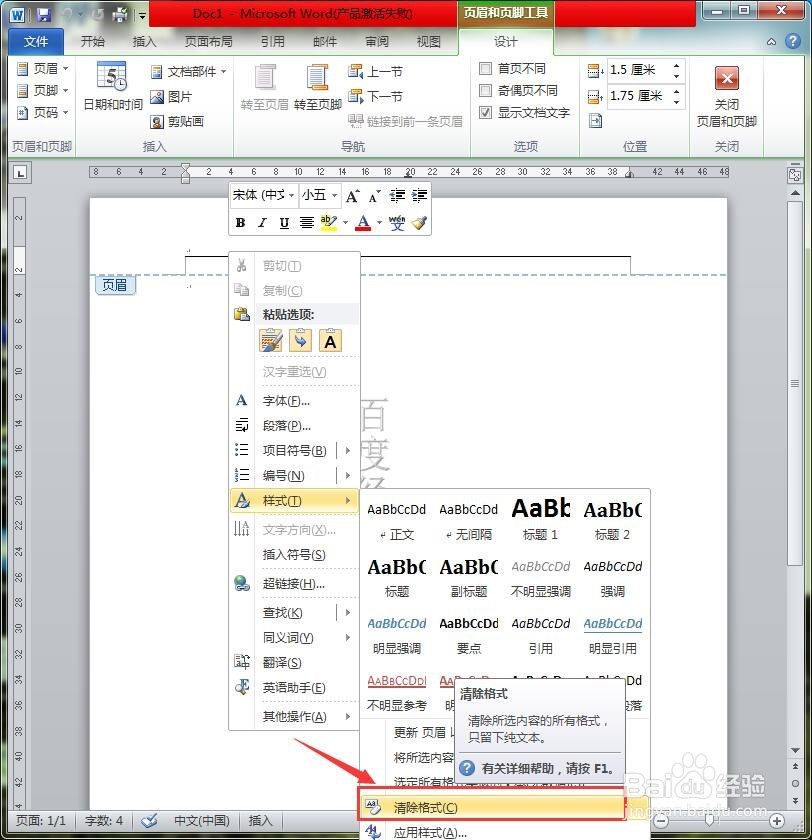Screen dimensions: 812x840
Task: Check the 奇偶页不同 option
Action: (487, 89)
